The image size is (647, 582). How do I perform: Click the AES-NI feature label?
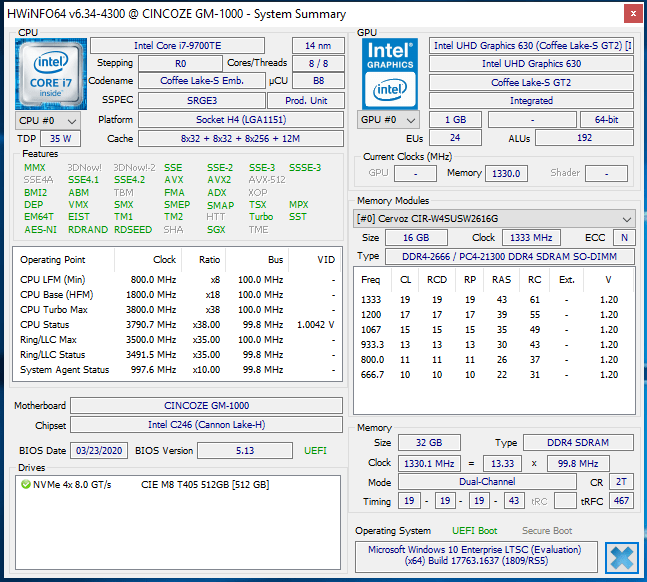[x=40, y=229]
